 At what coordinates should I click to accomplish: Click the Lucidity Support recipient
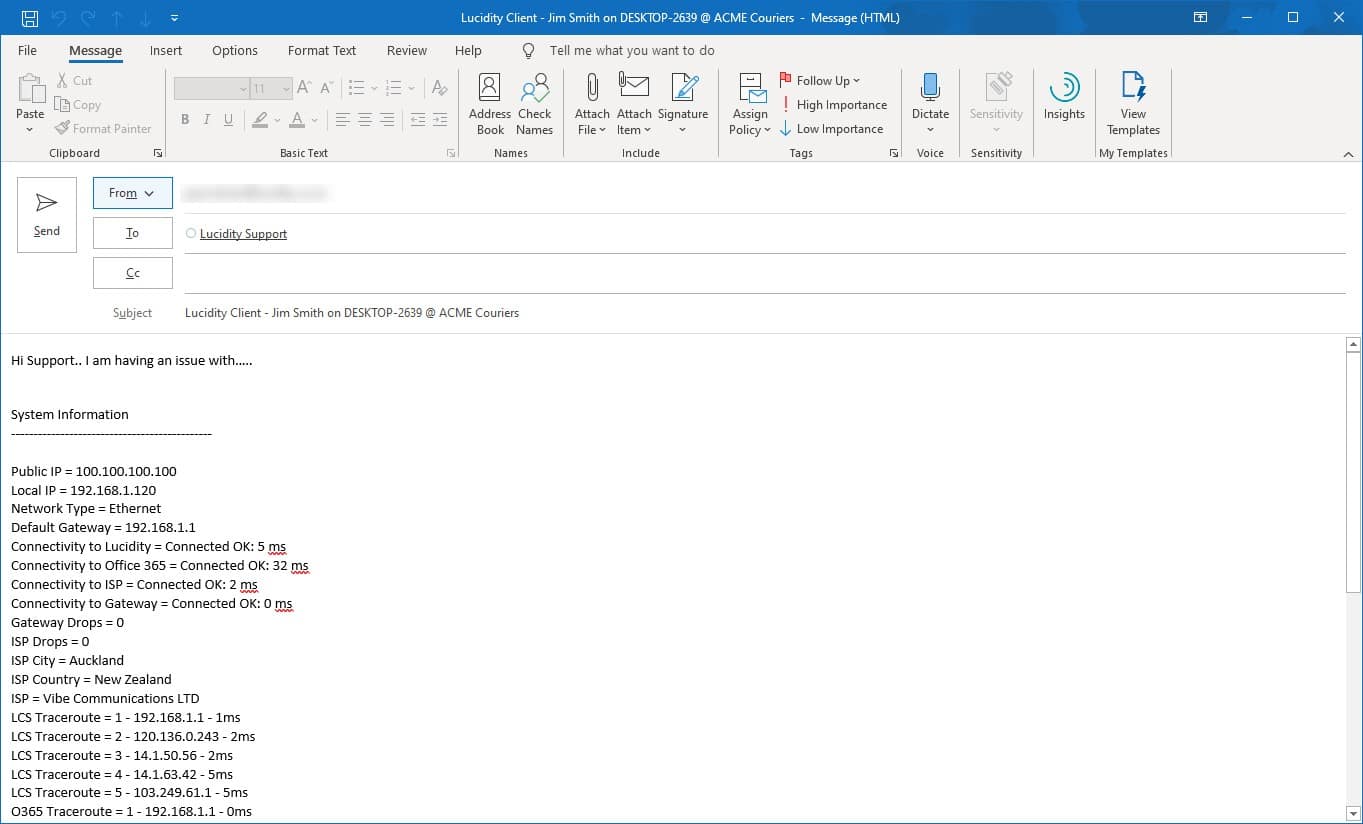pos(243,234)
